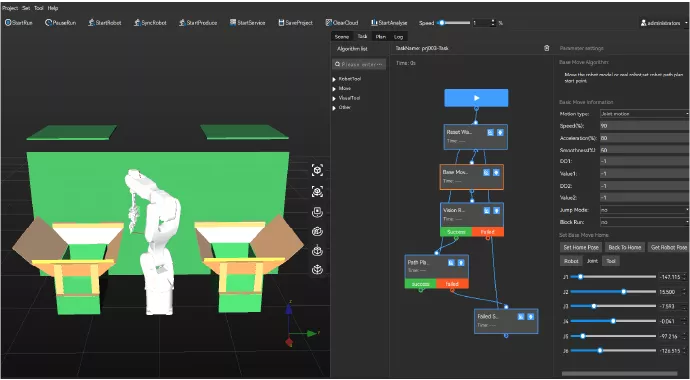Click the blue play start node

pos(476,98)
